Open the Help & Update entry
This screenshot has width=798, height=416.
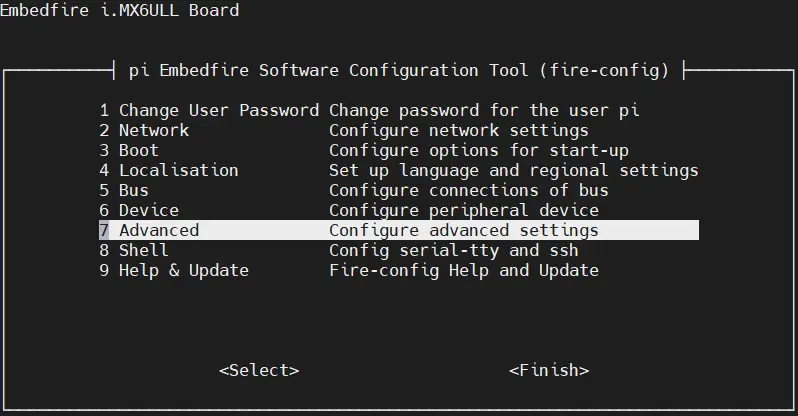point(183,270)
